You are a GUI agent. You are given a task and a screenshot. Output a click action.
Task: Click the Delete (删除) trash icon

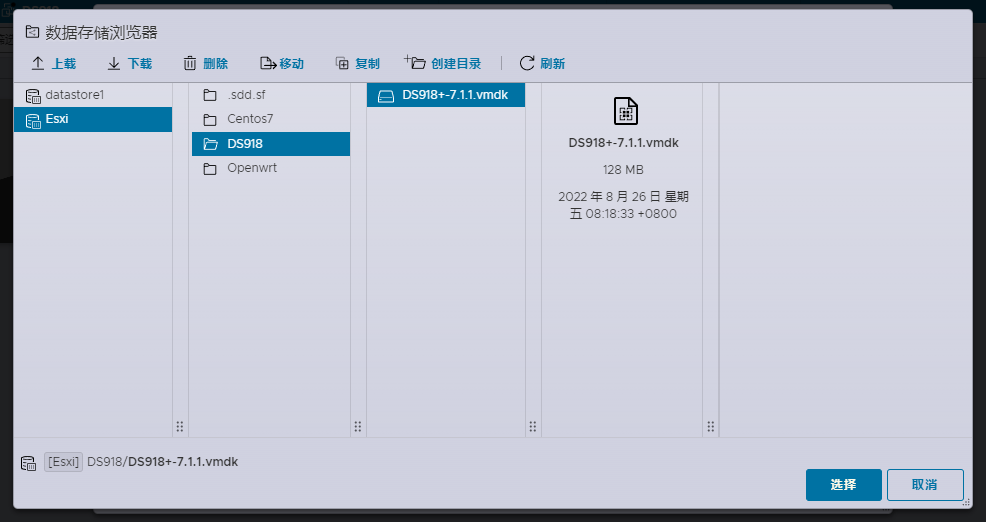click(x=190, y=64)
